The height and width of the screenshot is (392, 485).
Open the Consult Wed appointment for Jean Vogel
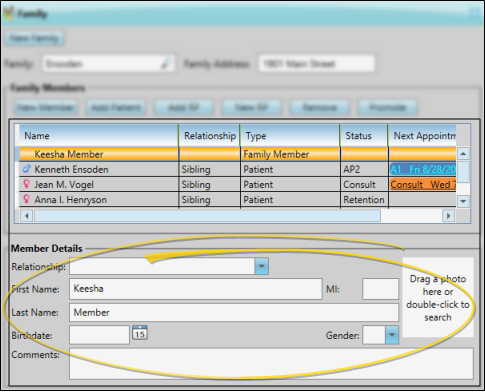pyautogui.click(x=423, y=184)
